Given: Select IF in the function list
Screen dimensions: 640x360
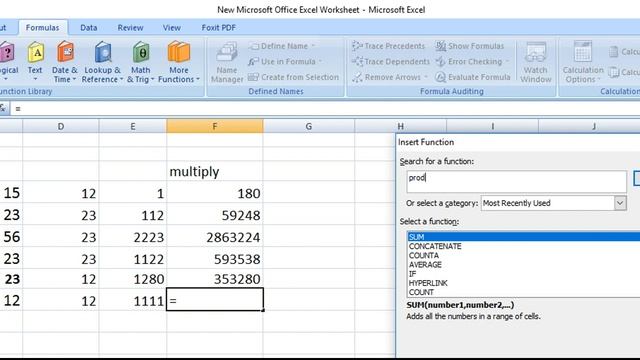Looking at the screenshot, I should pos(524,274).
